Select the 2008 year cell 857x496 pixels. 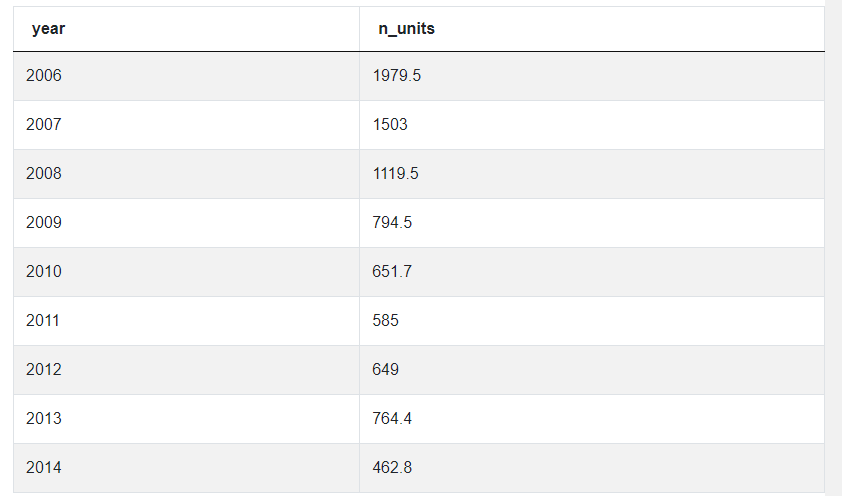(x=186, y=174)
